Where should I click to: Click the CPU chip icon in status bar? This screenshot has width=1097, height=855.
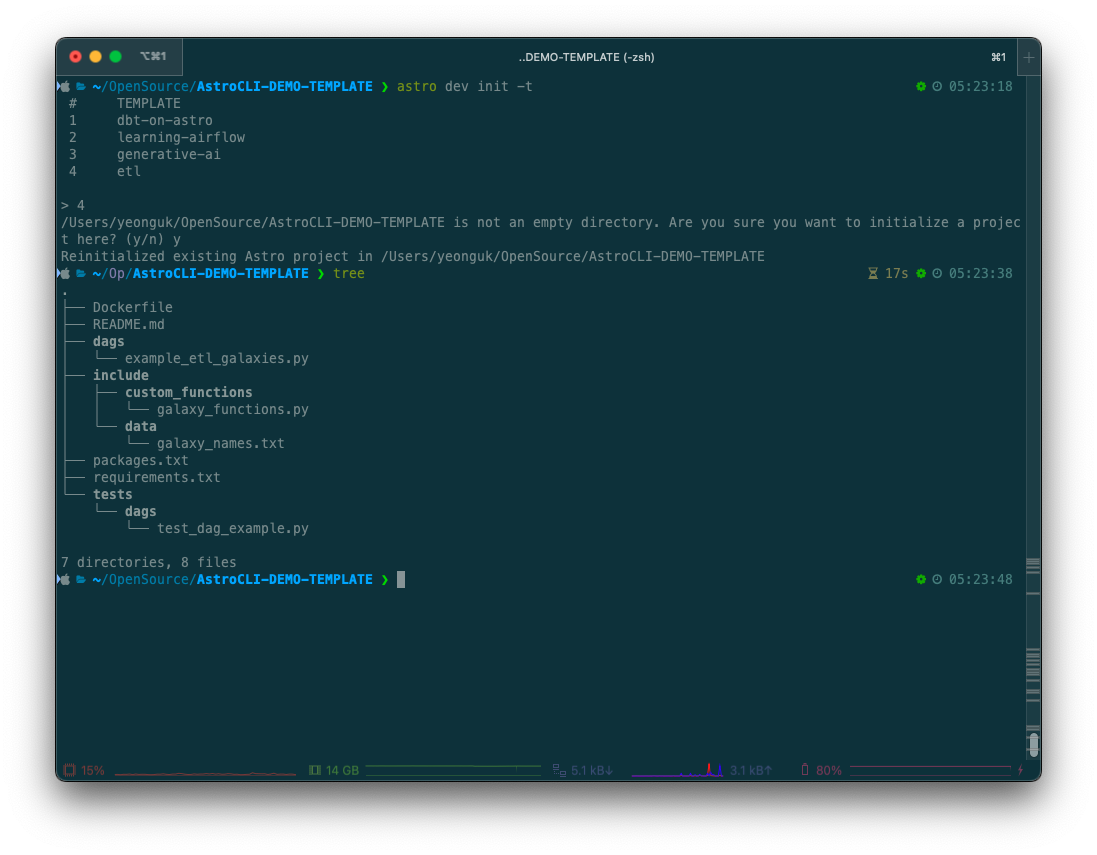point(69,770)
